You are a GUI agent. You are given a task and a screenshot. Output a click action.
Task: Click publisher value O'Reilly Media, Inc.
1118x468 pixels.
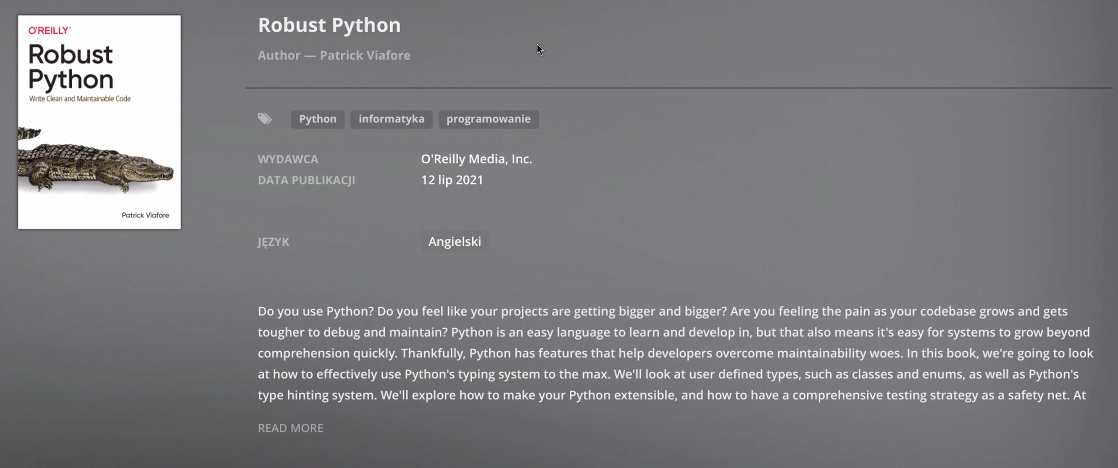(x=476, y=159)
